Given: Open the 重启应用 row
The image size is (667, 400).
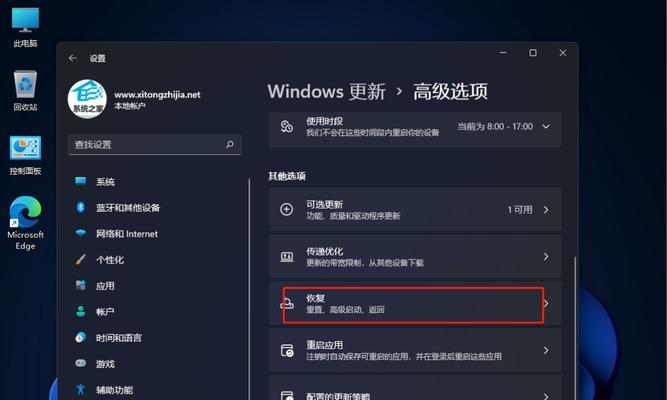Looking at the screenshot, I should click(x=415, y=350).
